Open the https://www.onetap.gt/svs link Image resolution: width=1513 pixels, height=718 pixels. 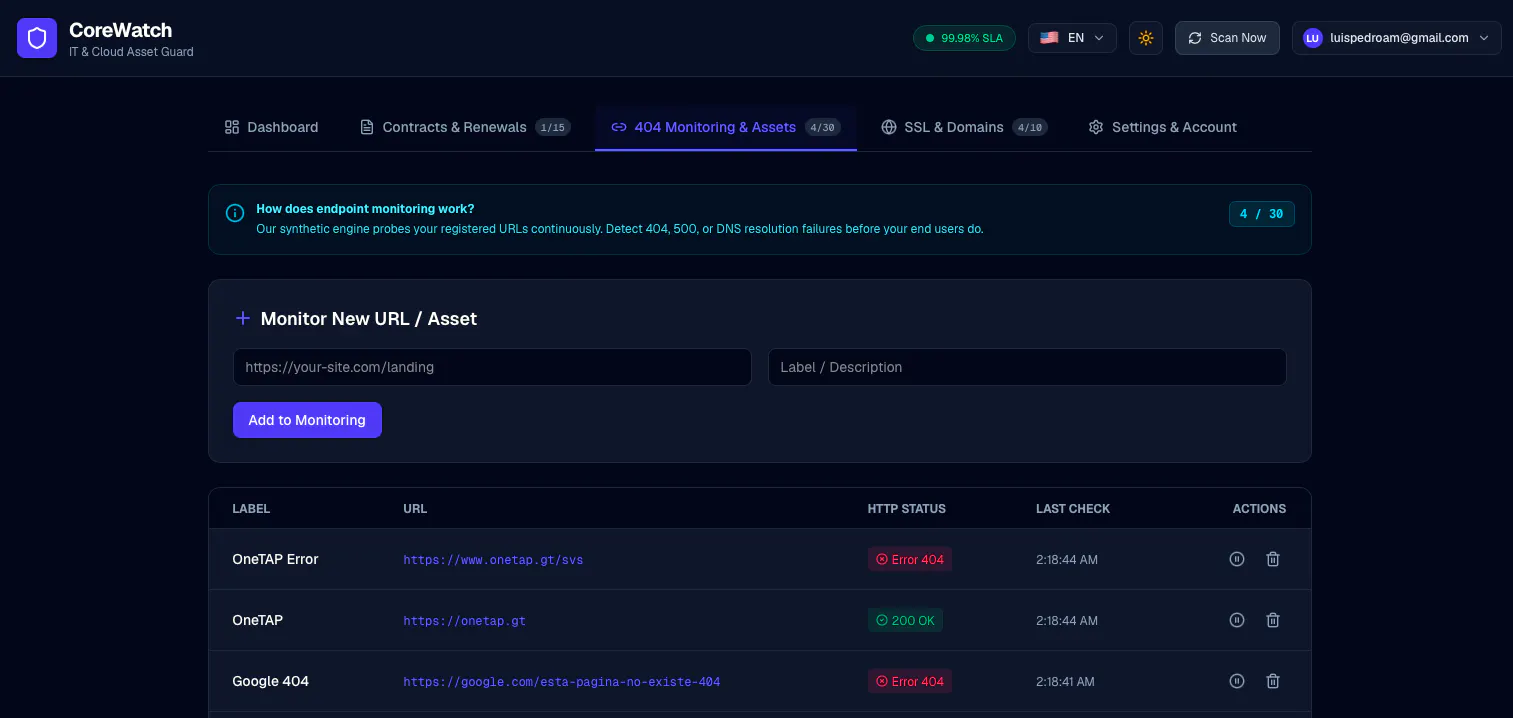(493, 560)
